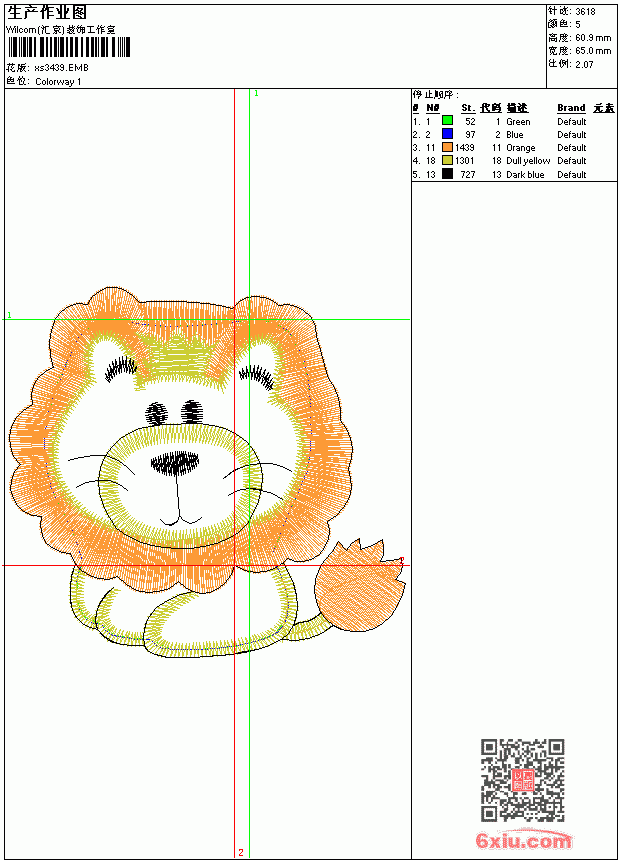Select the Orange row description text
The image size is (620, 860).
520,148
